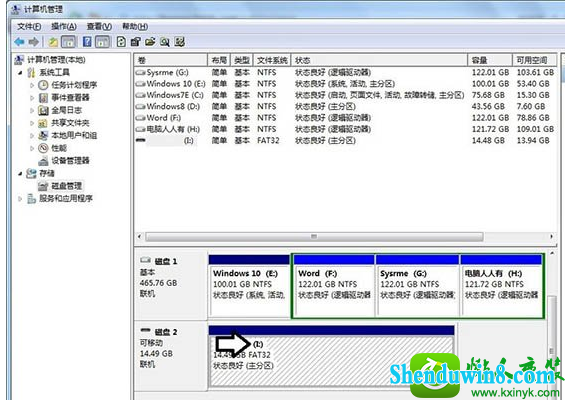
Task: Click the Back arrow toolbar icon
Action: pyautogui.click(x=19, y=42)
